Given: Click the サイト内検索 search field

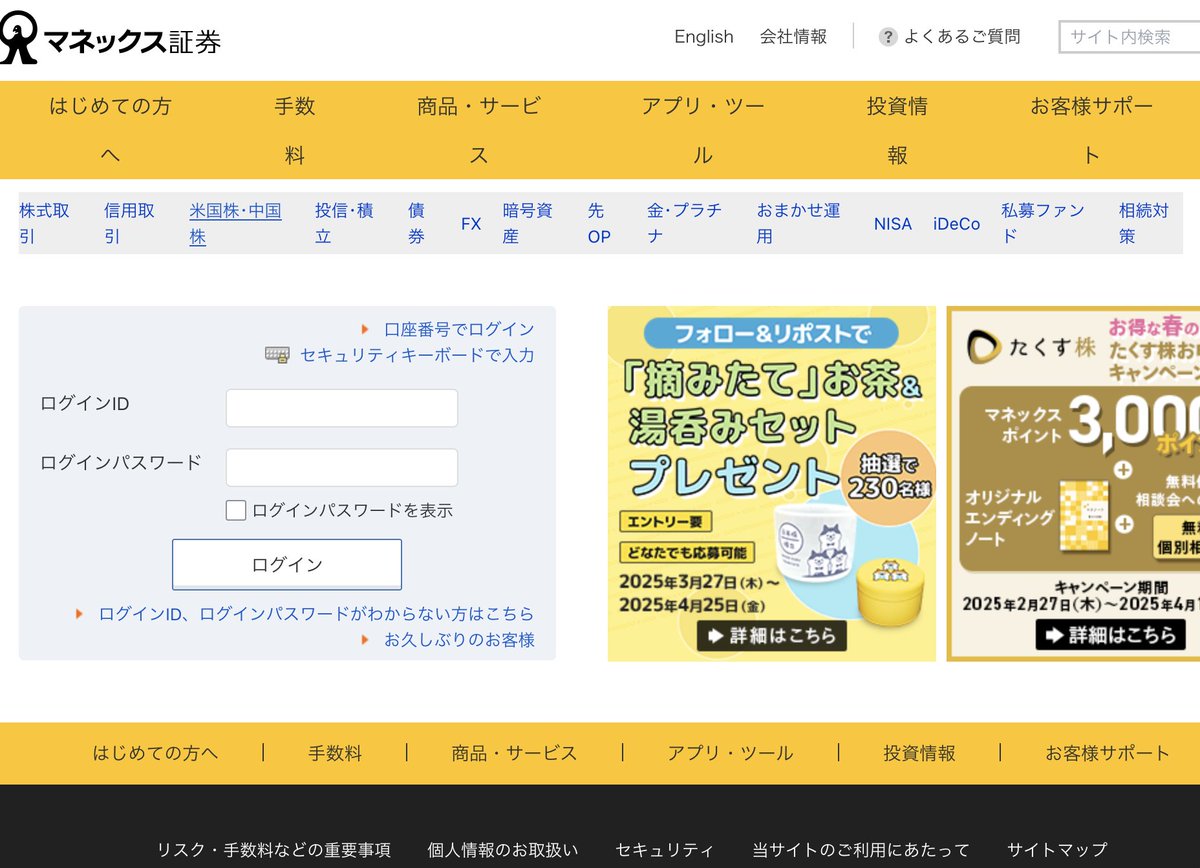Looking at the screenshot, I should (x=1129, y=37).
